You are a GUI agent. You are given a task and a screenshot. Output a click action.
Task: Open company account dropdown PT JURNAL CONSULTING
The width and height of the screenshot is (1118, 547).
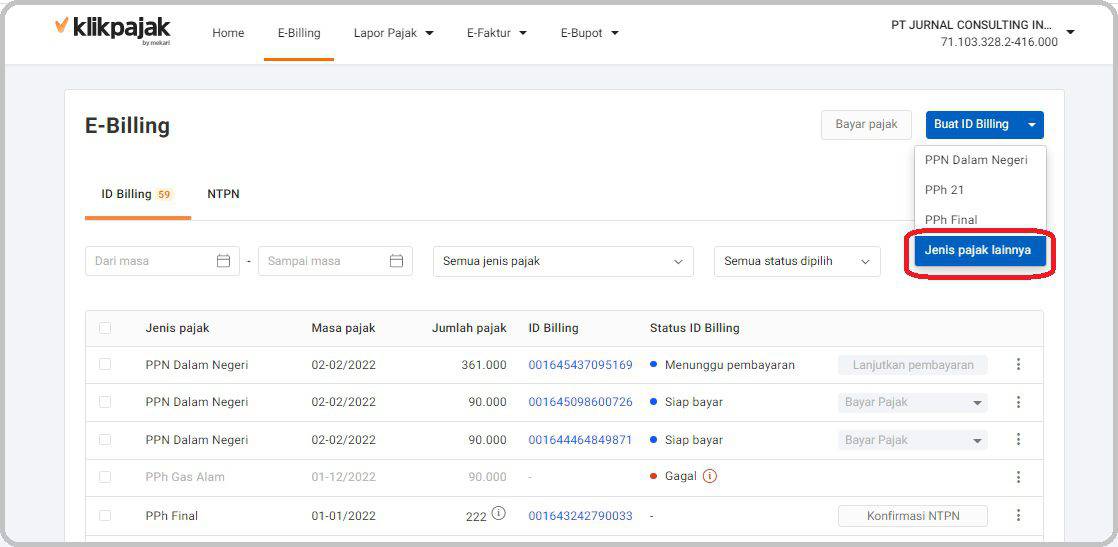pyautogui.click(x=983, y=33)
